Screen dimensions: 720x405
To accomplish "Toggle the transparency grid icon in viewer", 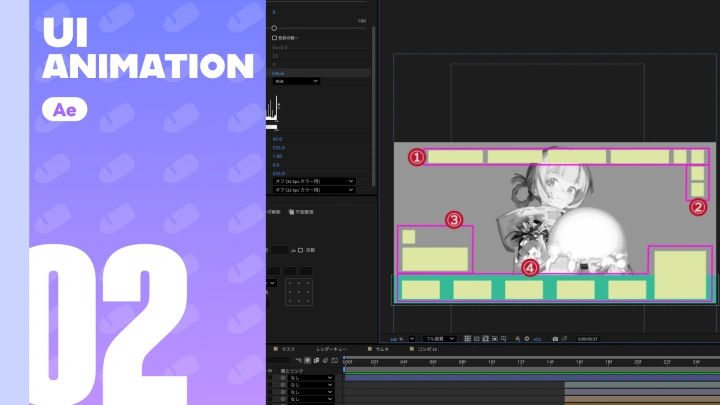I will point(477,339).
